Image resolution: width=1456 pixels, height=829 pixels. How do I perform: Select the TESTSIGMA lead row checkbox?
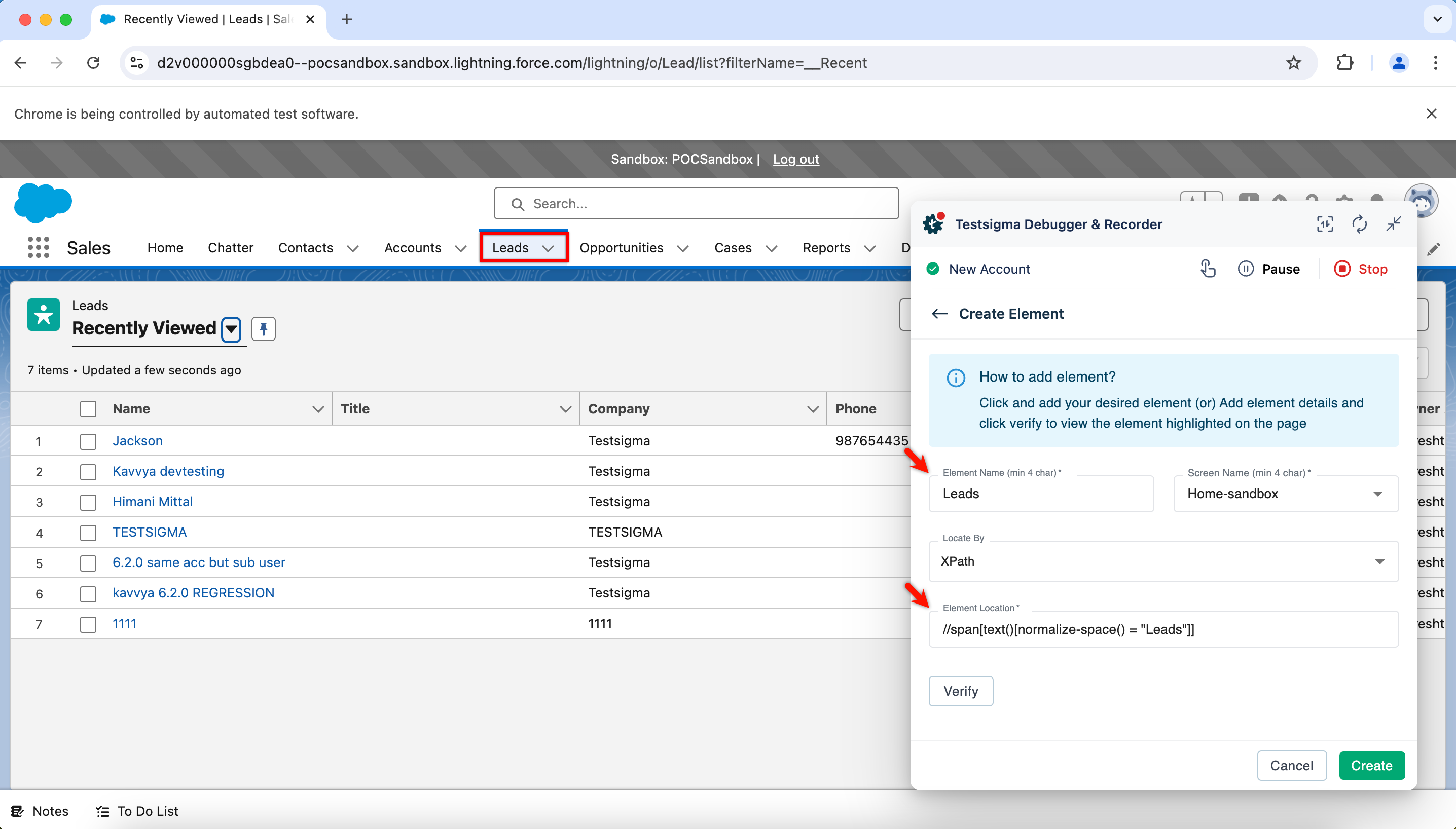click(x=88, y=533)
